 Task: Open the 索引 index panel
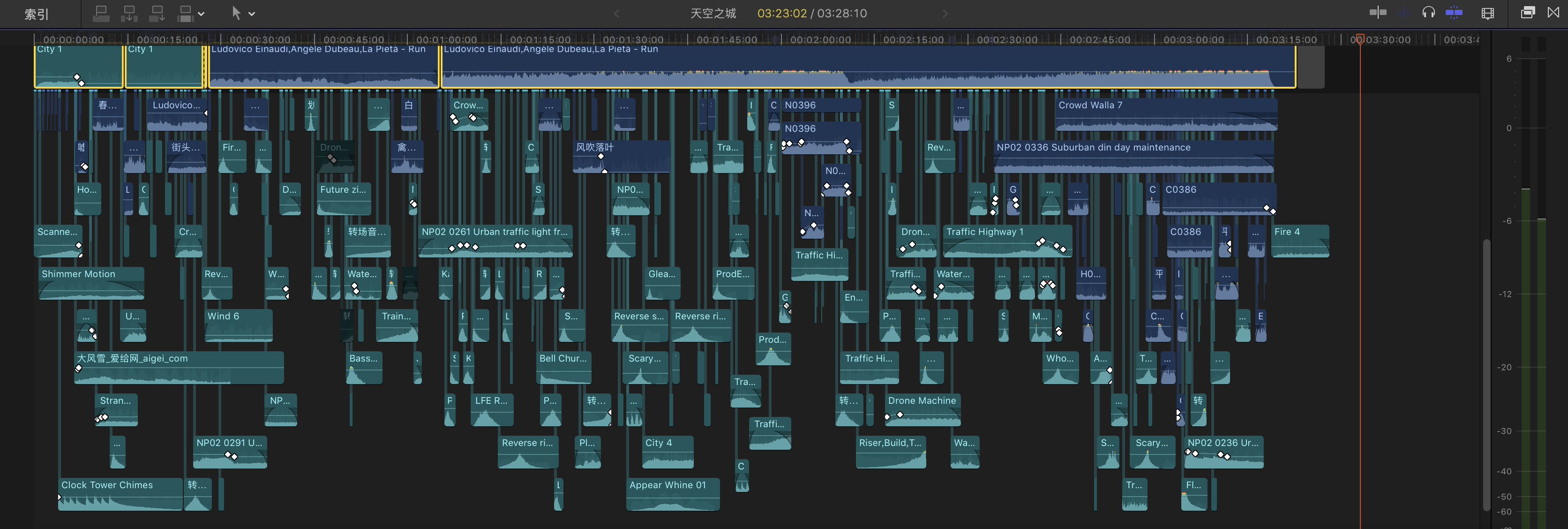click(x=36, y=14)
